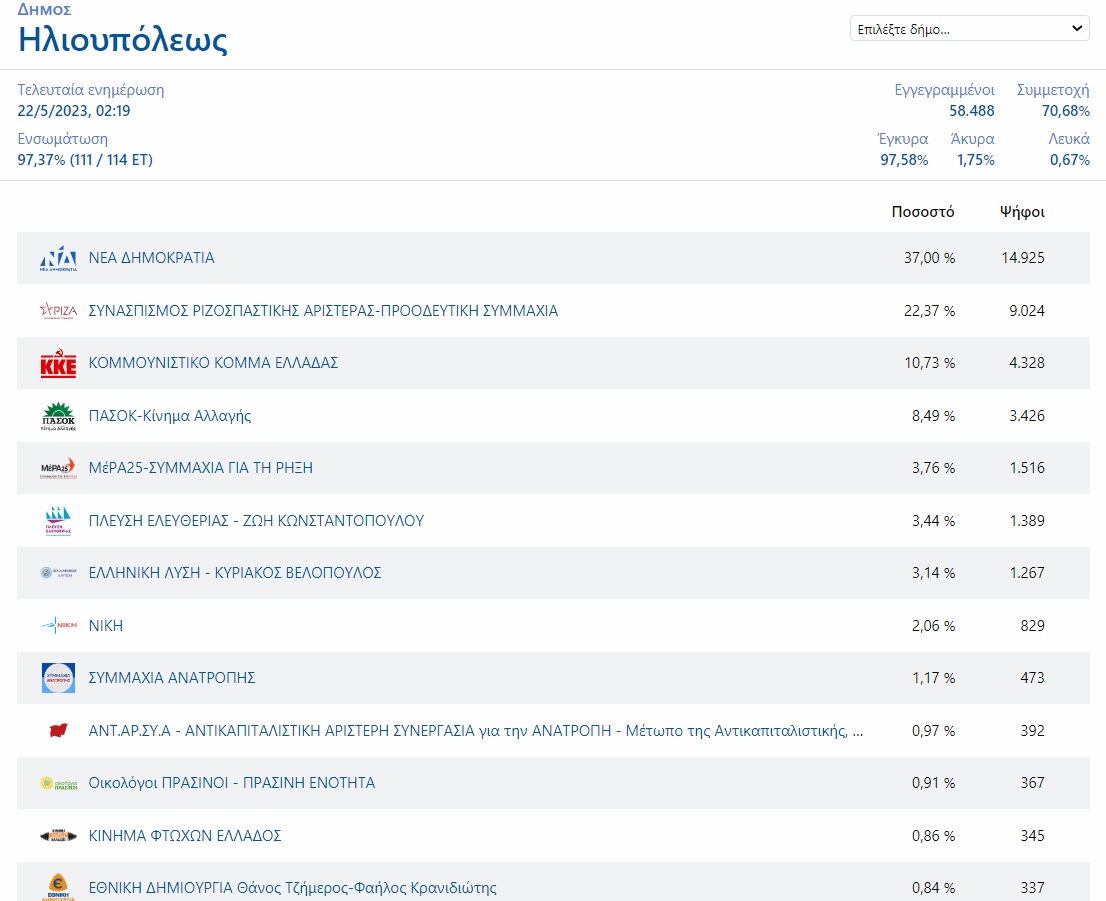Click the 829 votes figure for ΝΙΚΗ
The image size is (1106, 901).
[1033, 626]
